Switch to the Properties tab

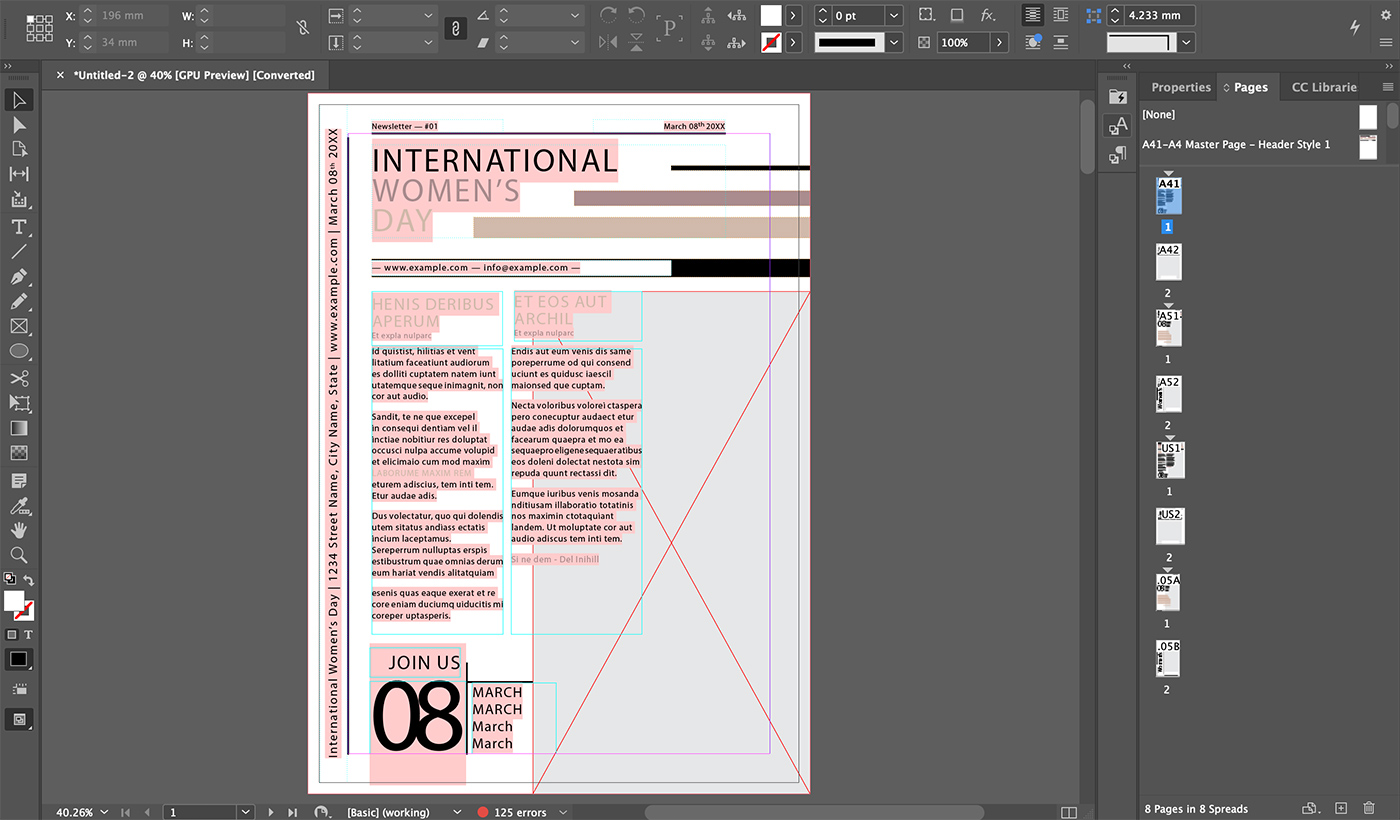[1180, 87]
